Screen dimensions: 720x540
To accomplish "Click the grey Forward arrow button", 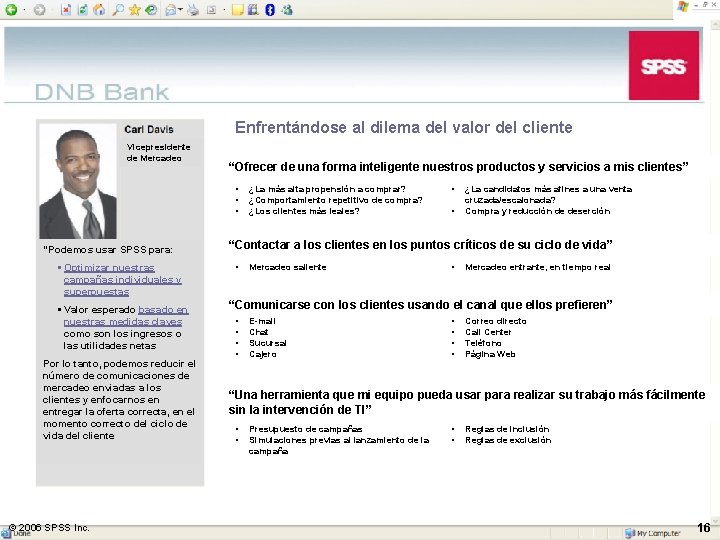I will (39, 10).
